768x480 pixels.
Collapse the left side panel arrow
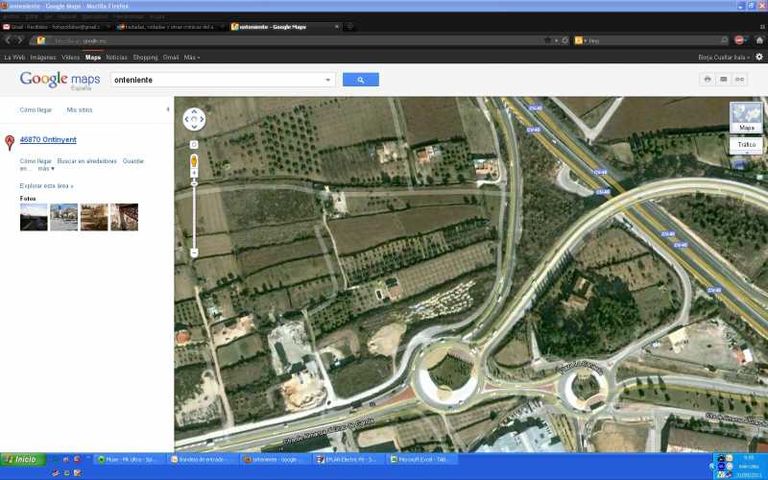point(167,109)
